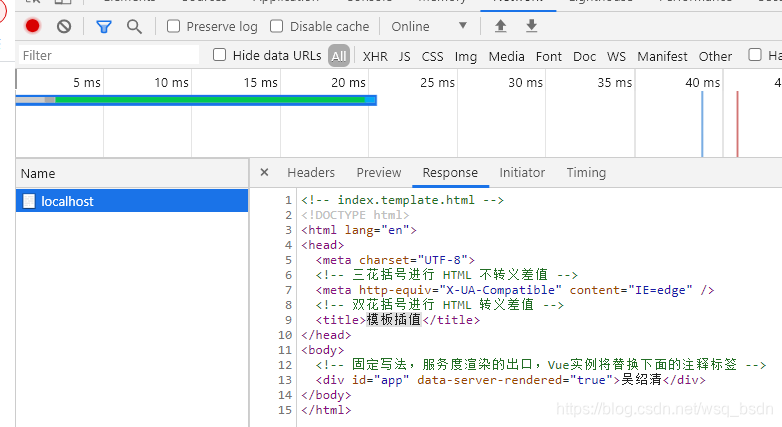Screen dimensions: 782x427
Task: Filter requests by XHR
Action: tap(375, 56)
